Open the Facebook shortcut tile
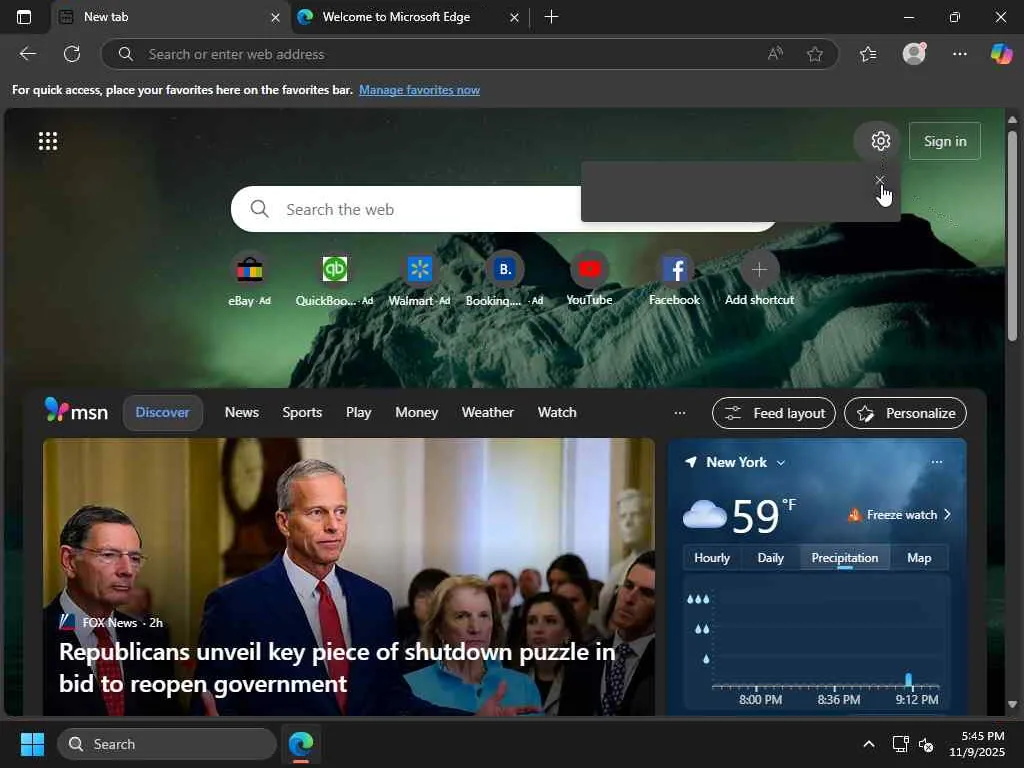Image resolution: width=1024 pixels, height=768 pixels. point(675,280)
